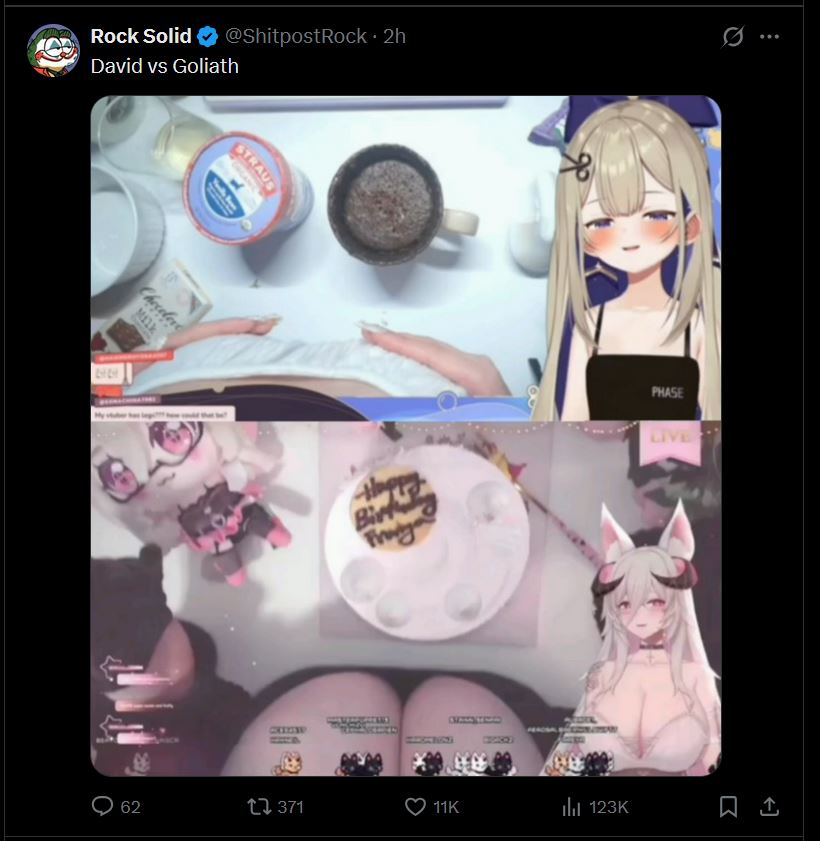Click the 371 reposts count
820x841 pixels.
point(291,807)
